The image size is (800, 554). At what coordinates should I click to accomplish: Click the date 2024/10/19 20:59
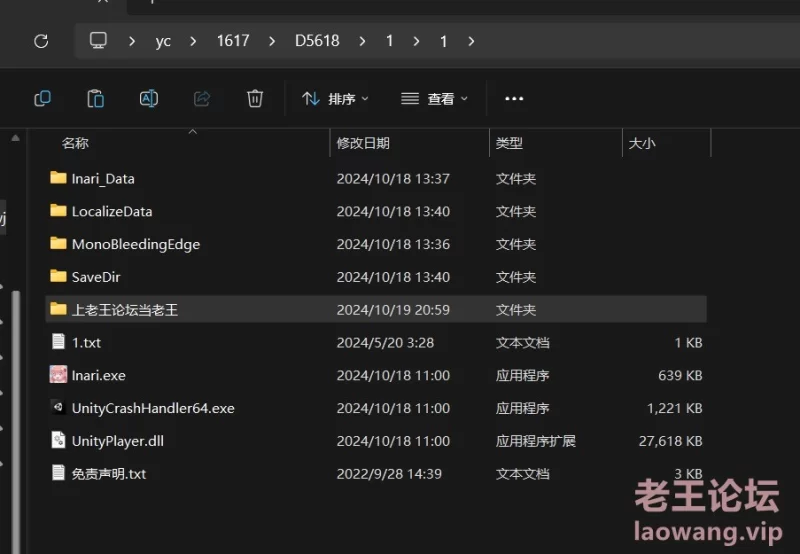393,310
